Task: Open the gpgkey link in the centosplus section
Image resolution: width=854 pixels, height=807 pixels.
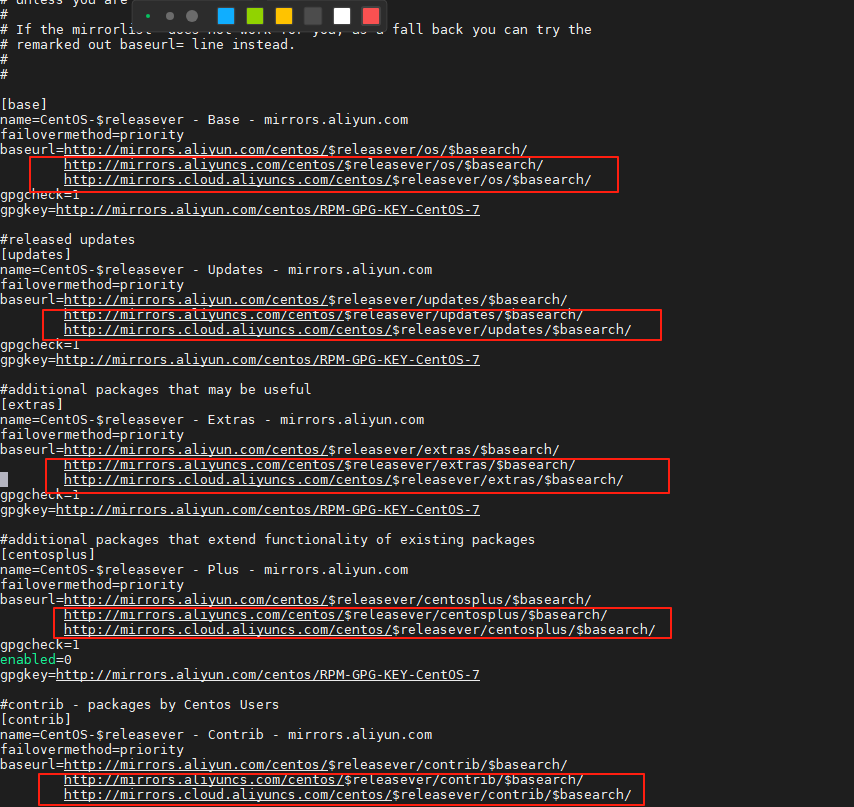Action: coord(268,675)
